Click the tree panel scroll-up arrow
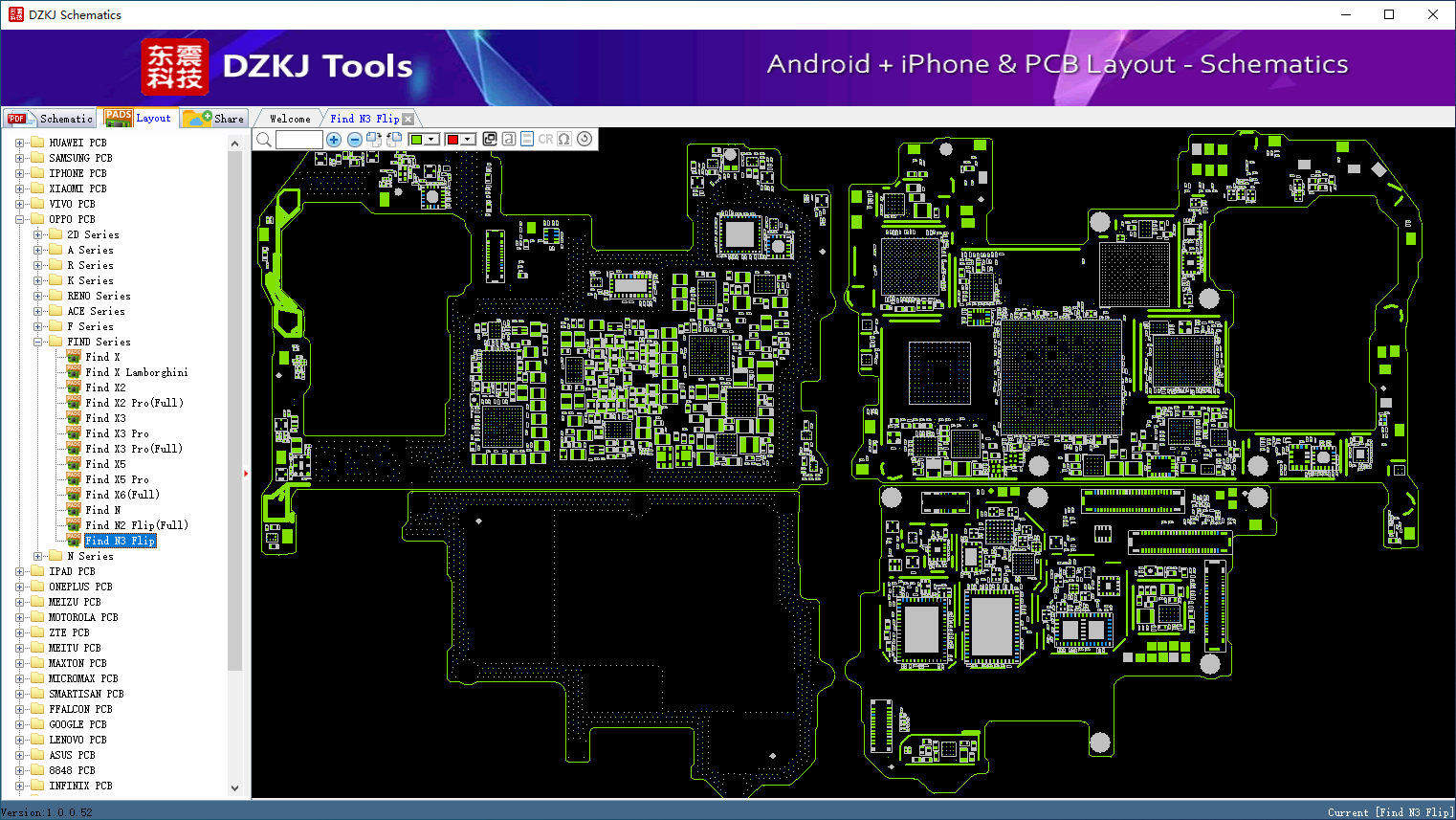The height and width of the screenshot is (820, 1456). coord(235,144)
